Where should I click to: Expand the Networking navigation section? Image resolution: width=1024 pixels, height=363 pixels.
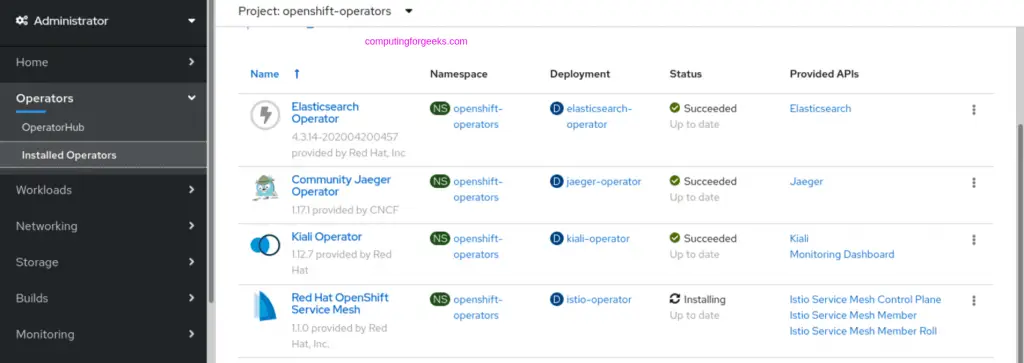click(103, 226)
